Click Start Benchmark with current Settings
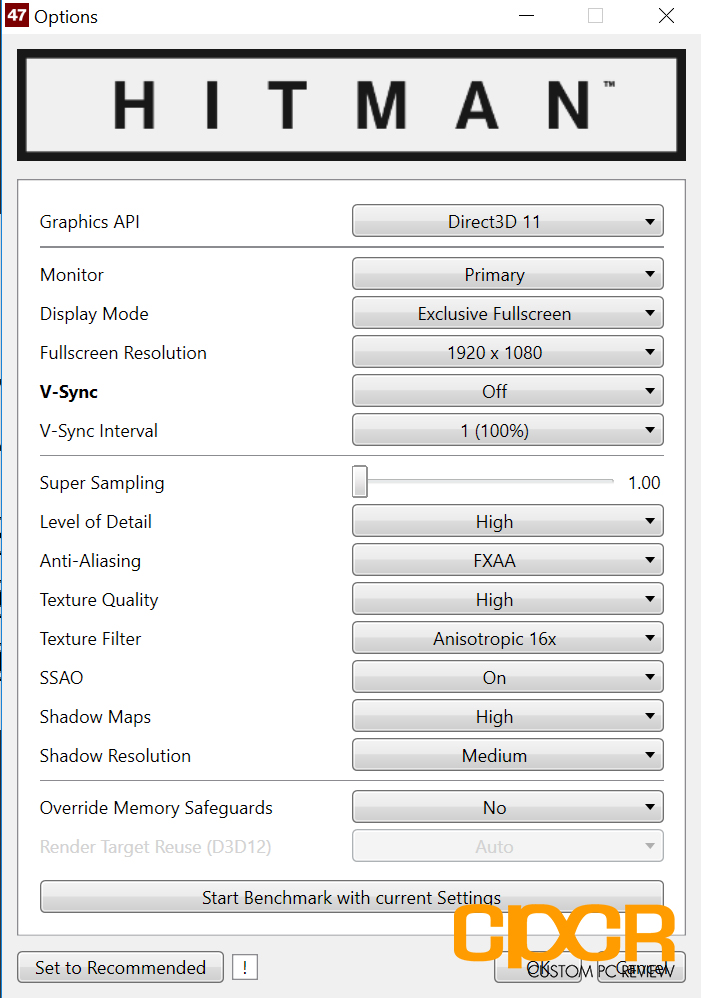The width and height of the screenshot is (701, 998). coord(351,897)
